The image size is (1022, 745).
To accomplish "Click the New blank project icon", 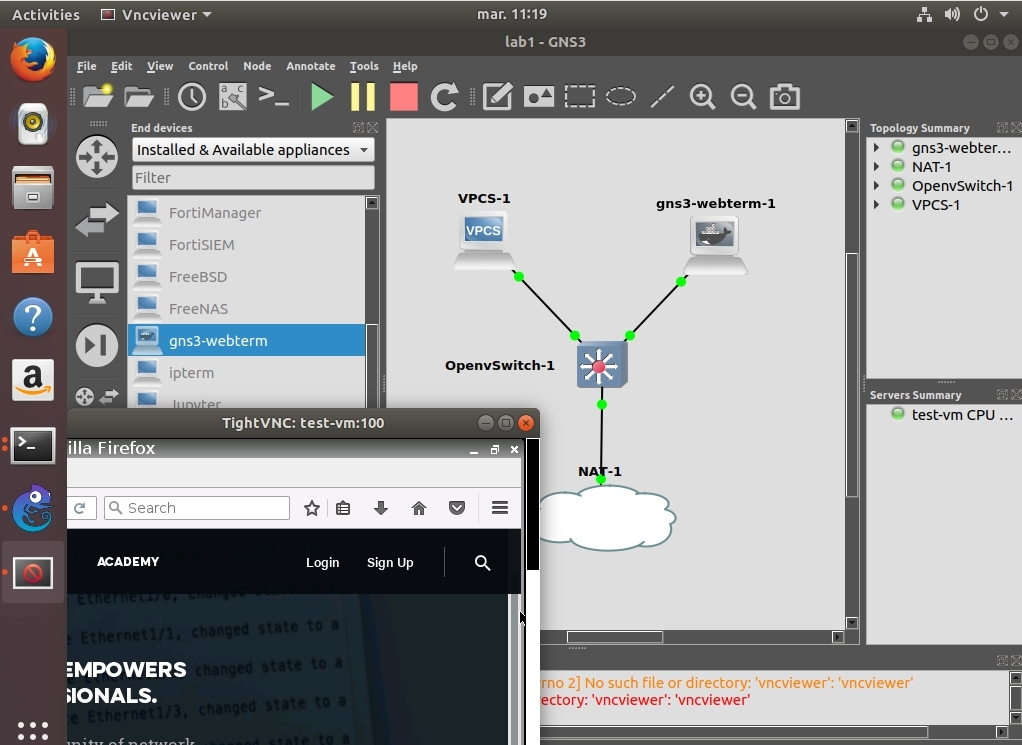I will [x=98, y=96].
